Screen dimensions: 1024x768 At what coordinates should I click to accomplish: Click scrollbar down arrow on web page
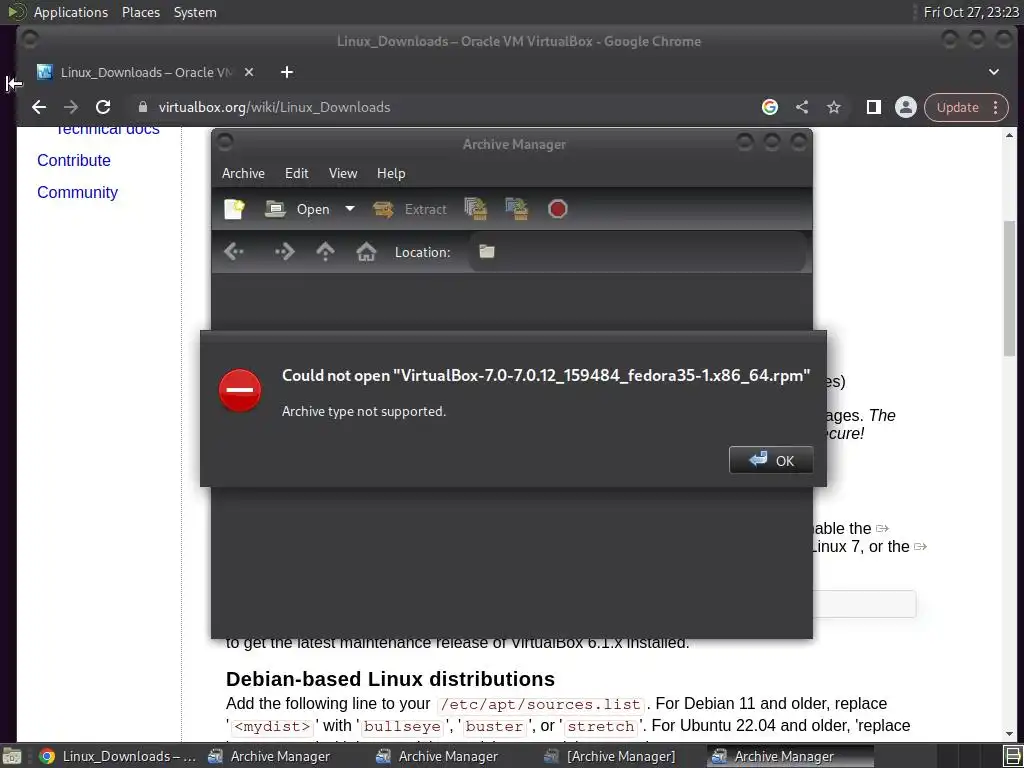pos(1010,734)
